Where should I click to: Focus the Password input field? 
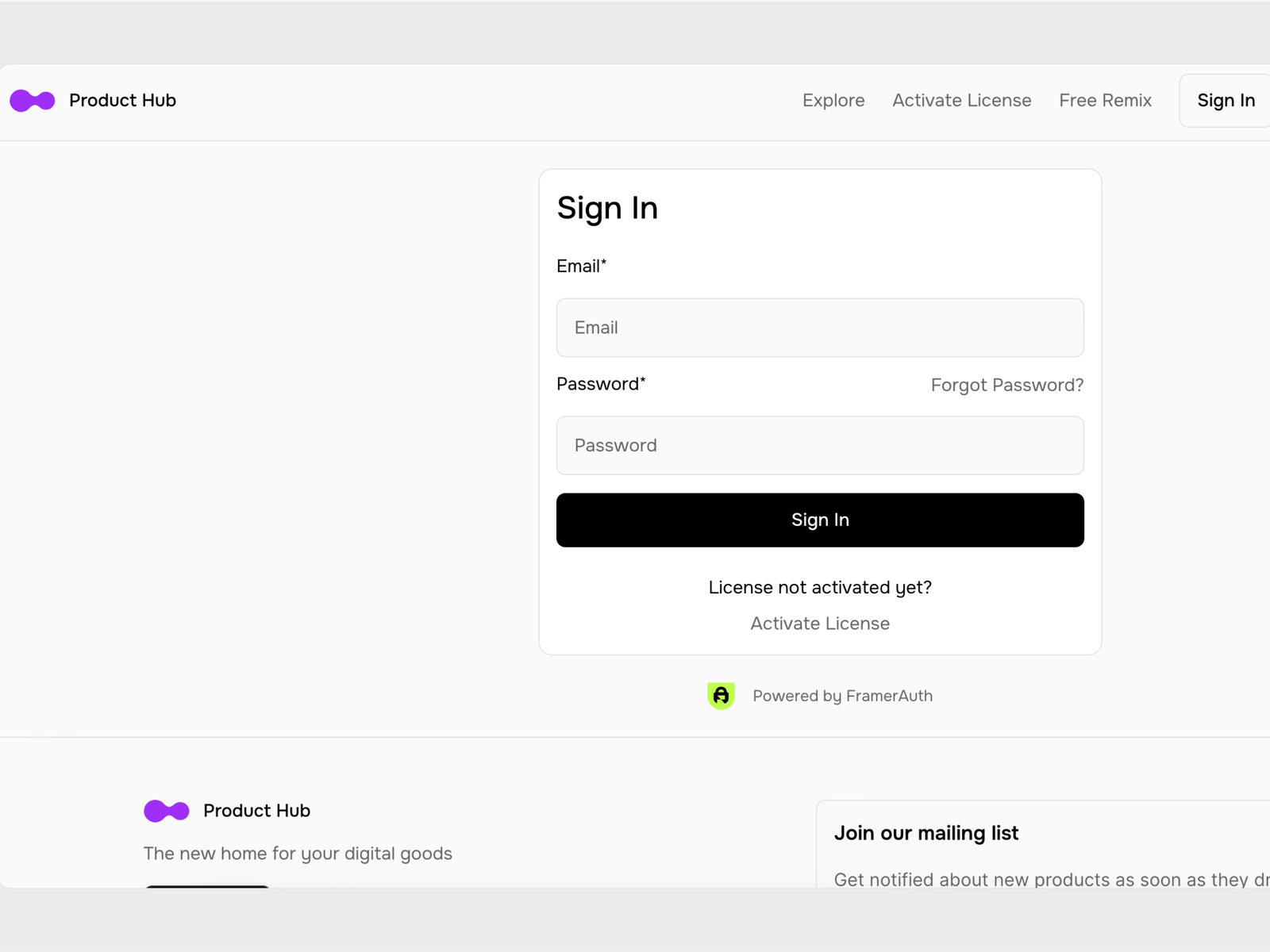tap(819, 445)
